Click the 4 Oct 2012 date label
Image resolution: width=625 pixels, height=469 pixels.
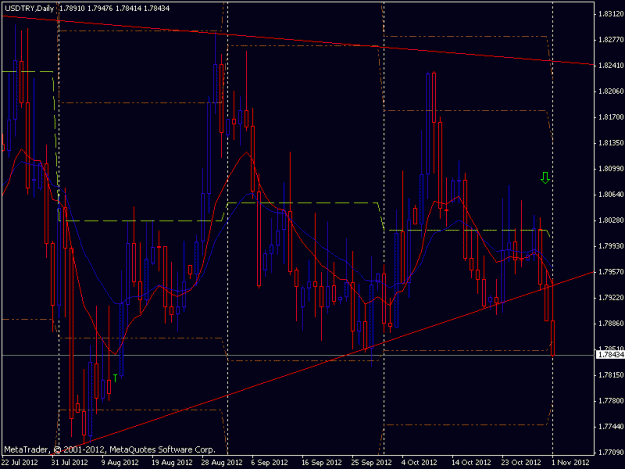(x=419, y=462)
